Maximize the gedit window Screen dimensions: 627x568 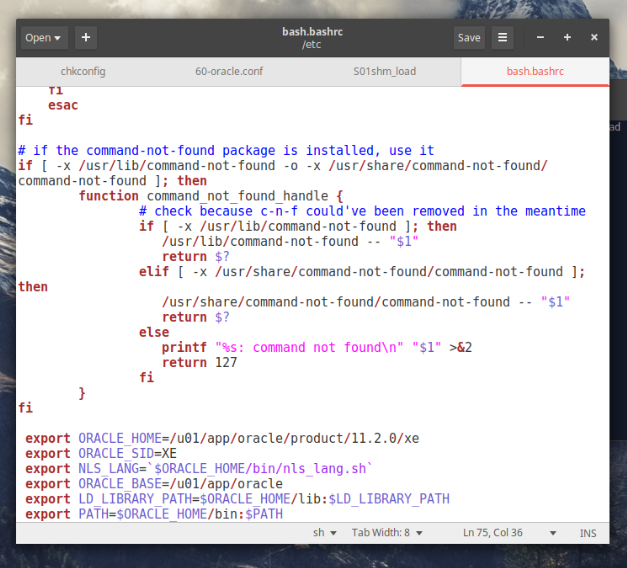tap(567, 38)
